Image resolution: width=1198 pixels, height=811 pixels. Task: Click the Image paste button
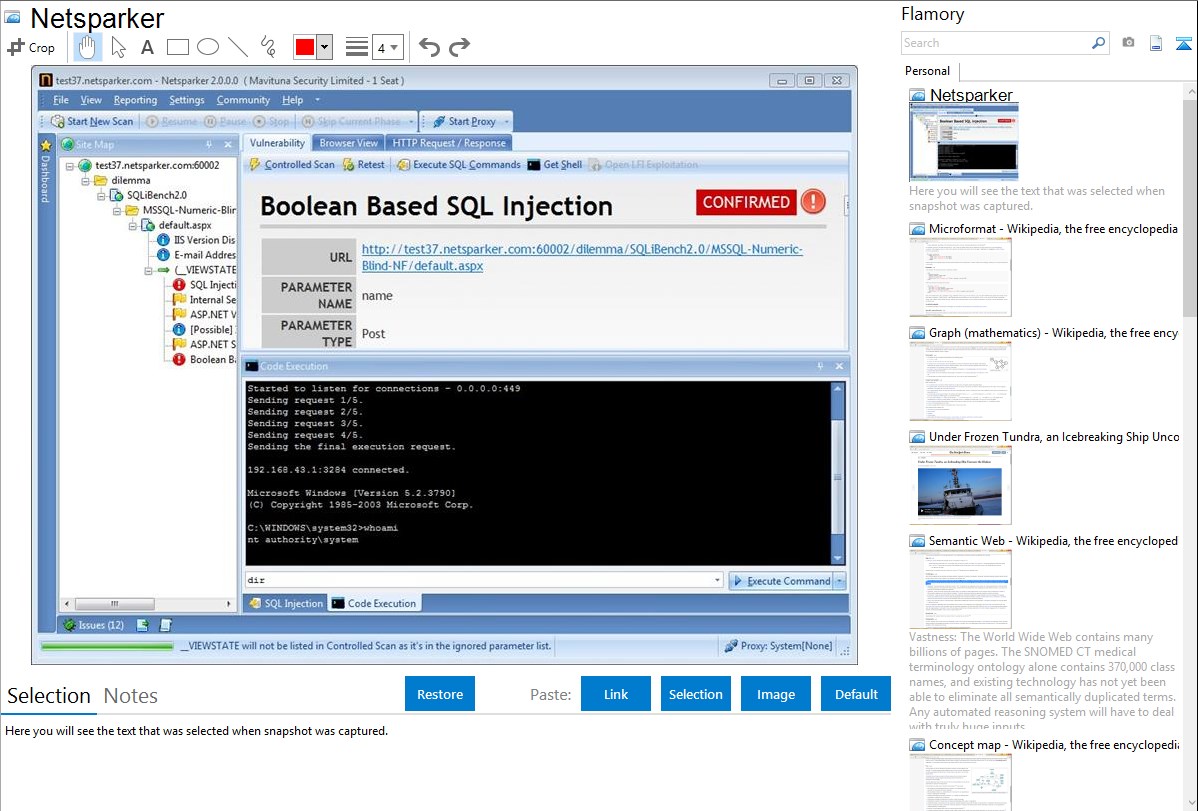pyautogui.click(x=776, y=694)
